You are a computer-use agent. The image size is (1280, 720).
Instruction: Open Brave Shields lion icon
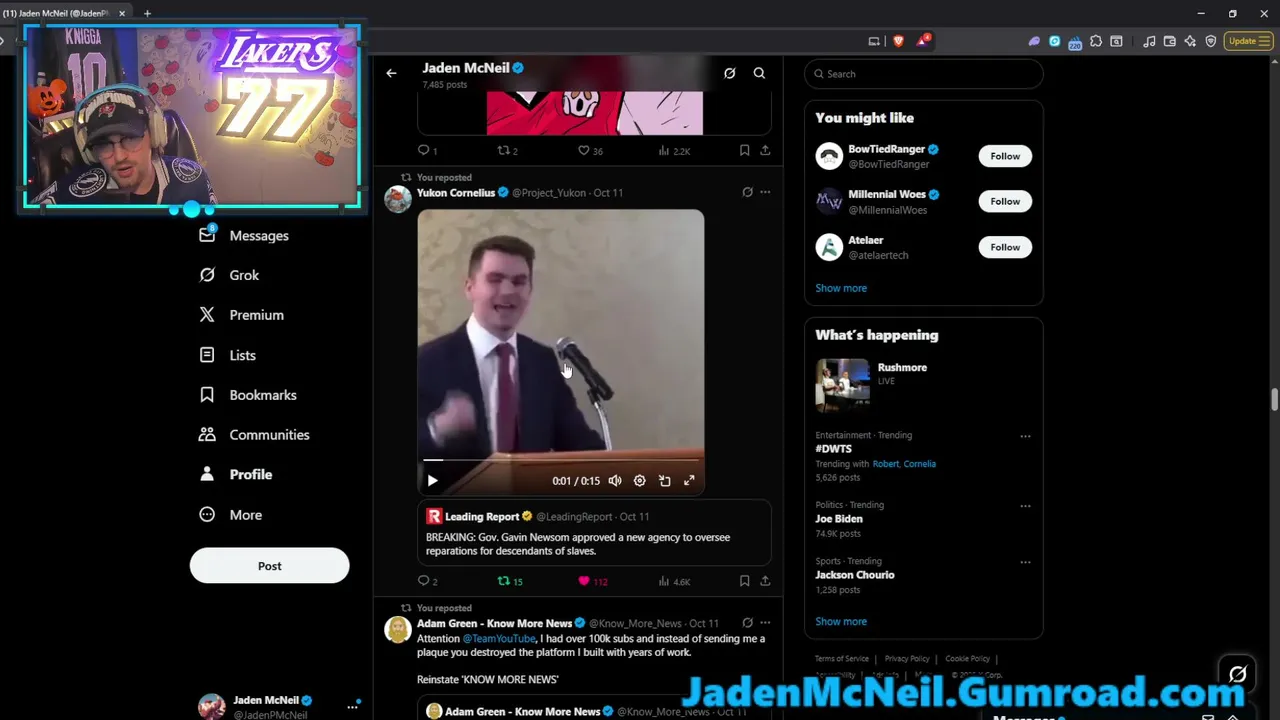(x=898, y=41)
